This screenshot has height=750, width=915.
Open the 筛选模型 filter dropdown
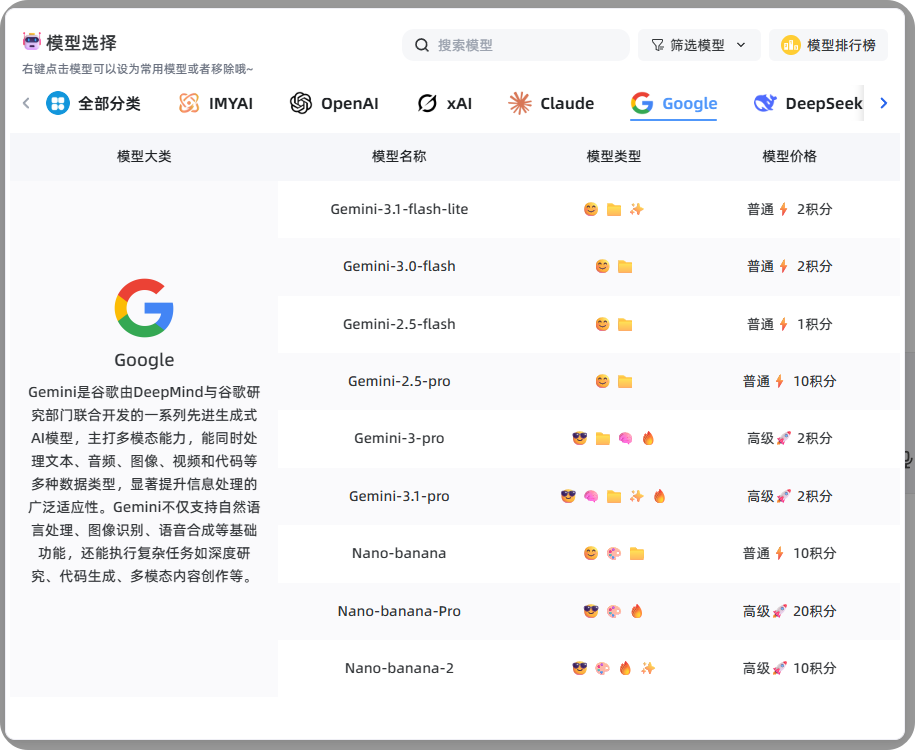click(699, 45)
